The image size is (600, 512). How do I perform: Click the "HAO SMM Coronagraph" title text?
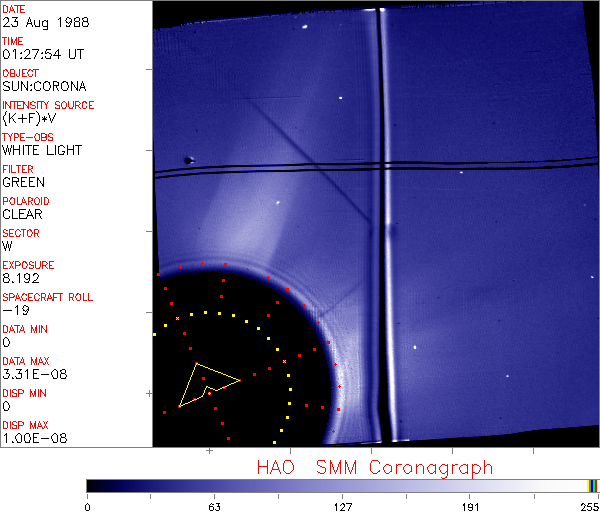[x=374, y=467]
